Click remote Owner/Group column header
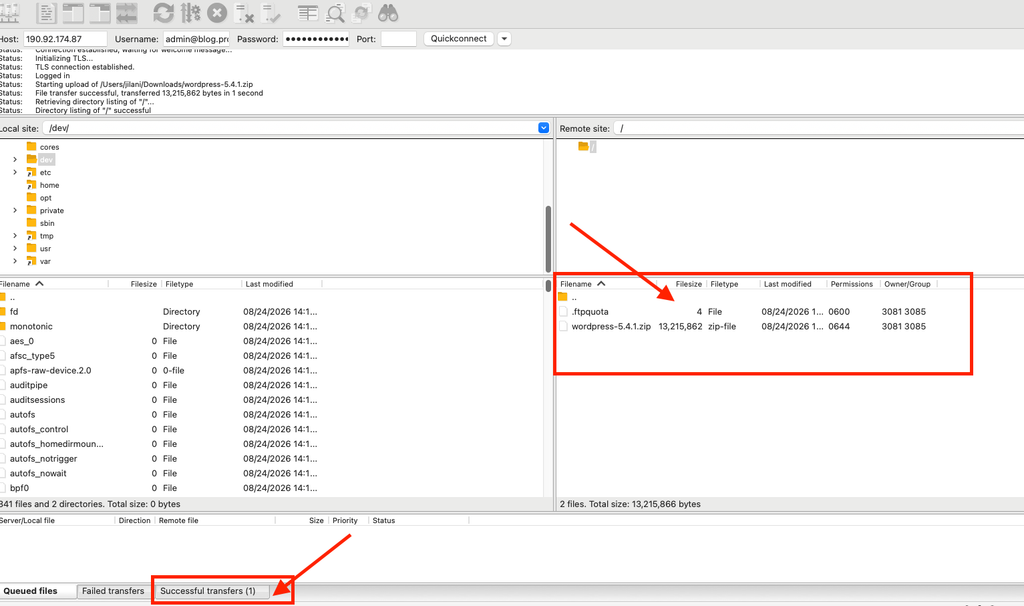The width and height of the screenshot is (1024, 606). coord(907,284)
